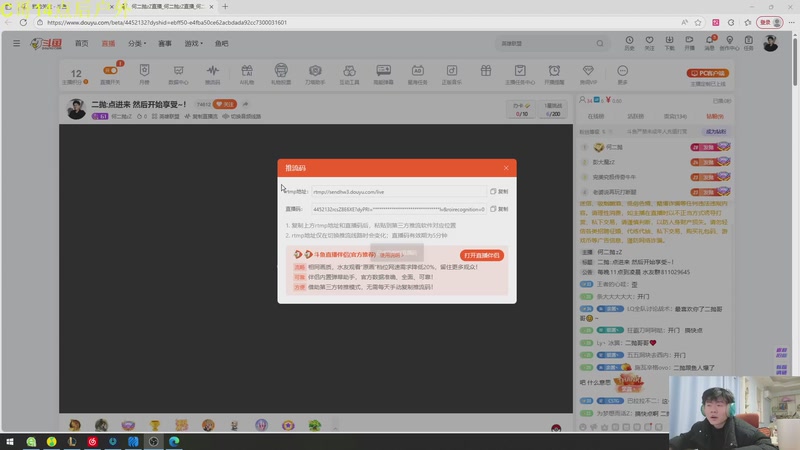Switch to the 贵宾(134) tab

click(675, 116)
